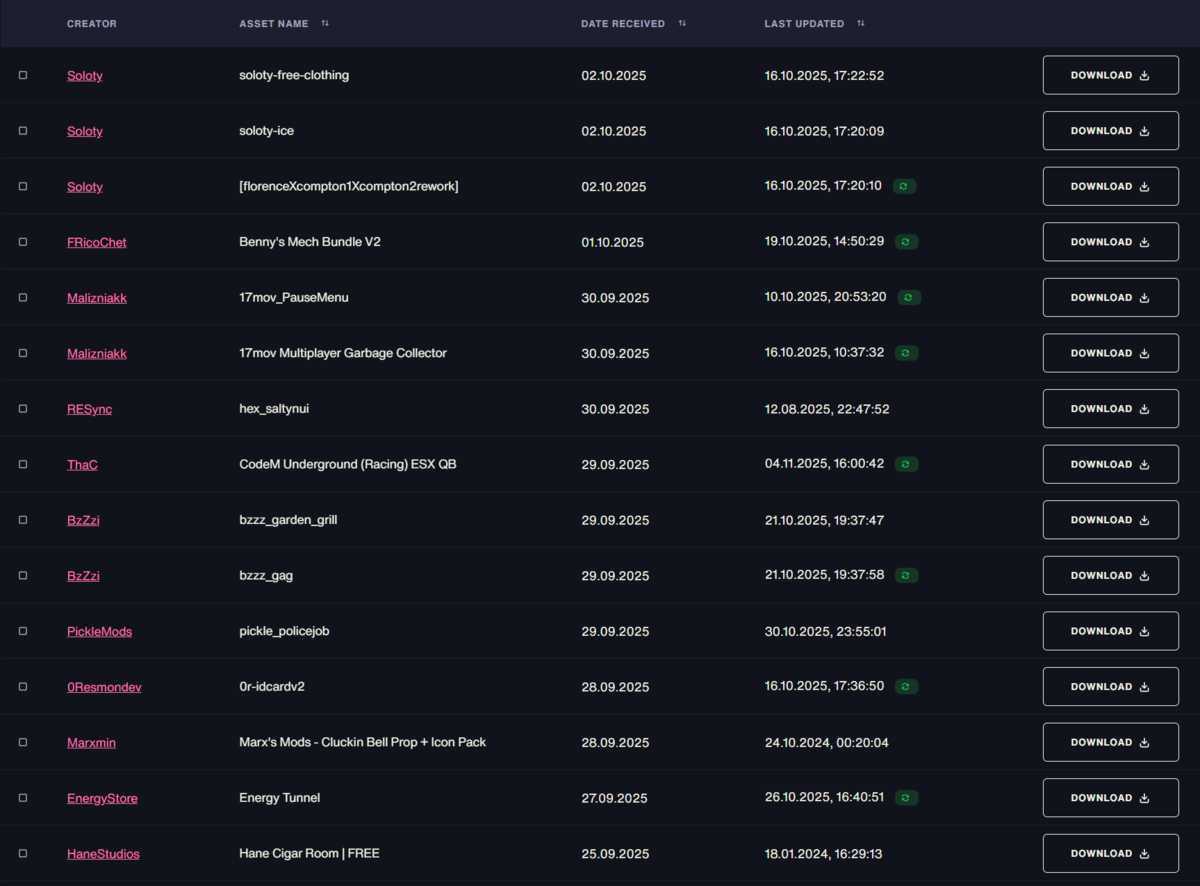This screenshot has height=886, width=1200.
Task: Download the Hane Cigar Room asset
Action: pyautogui.click(x=1110, y=853)
